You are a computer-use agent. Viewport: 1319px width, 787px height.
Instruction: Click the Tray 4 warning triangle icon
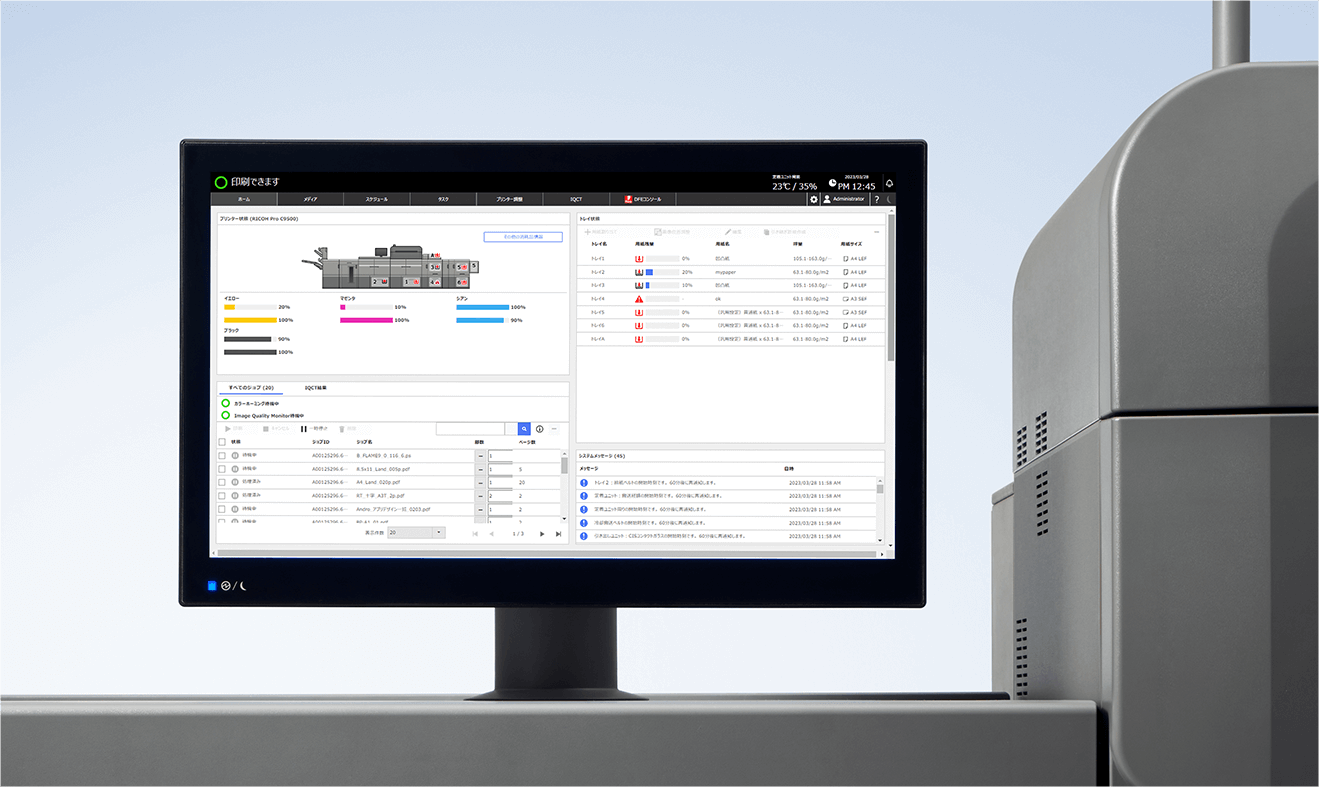tap(639, 299)
